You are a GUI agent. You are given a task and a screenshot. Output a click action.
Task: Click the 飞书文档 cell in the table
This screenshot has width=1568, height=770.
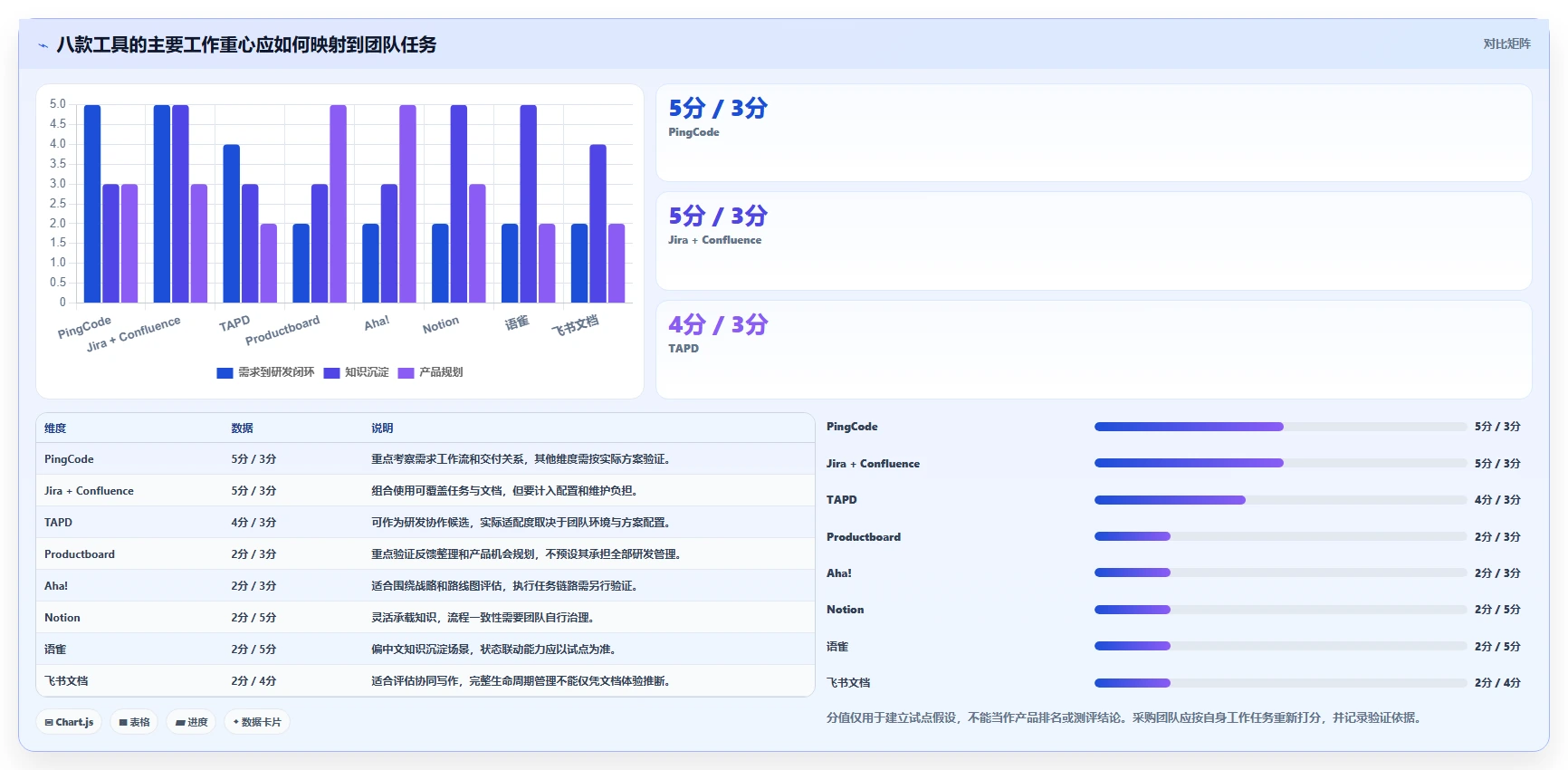66,681
